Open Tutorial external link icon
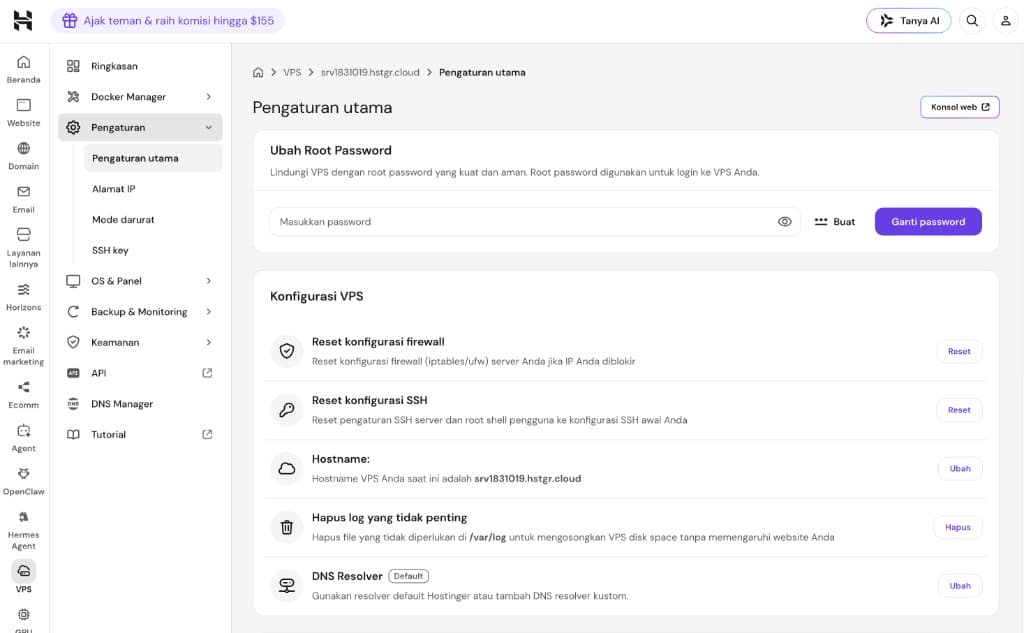This screenshot has width=1024, height=633. [x=207, y=434]
